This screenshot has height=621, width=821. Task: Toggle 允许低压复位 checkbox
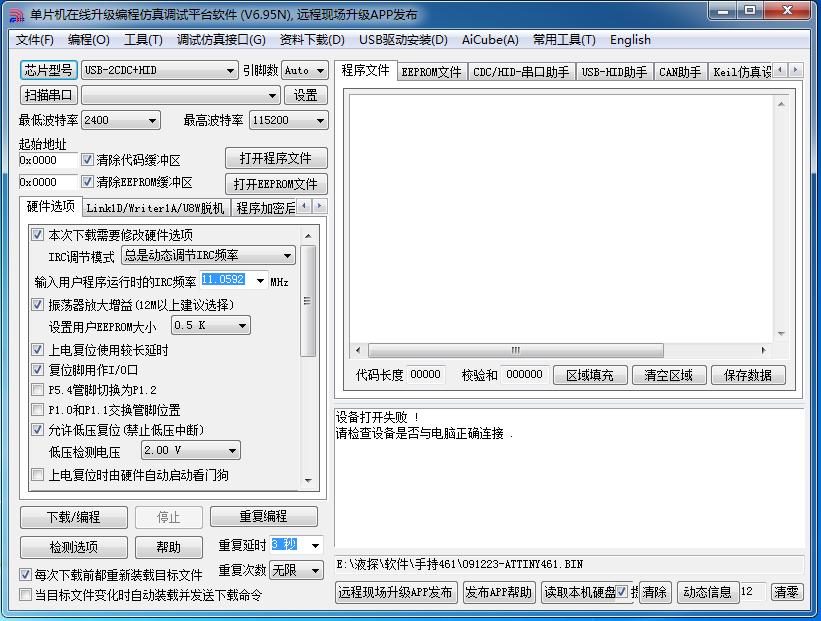(x=37, y=430)
